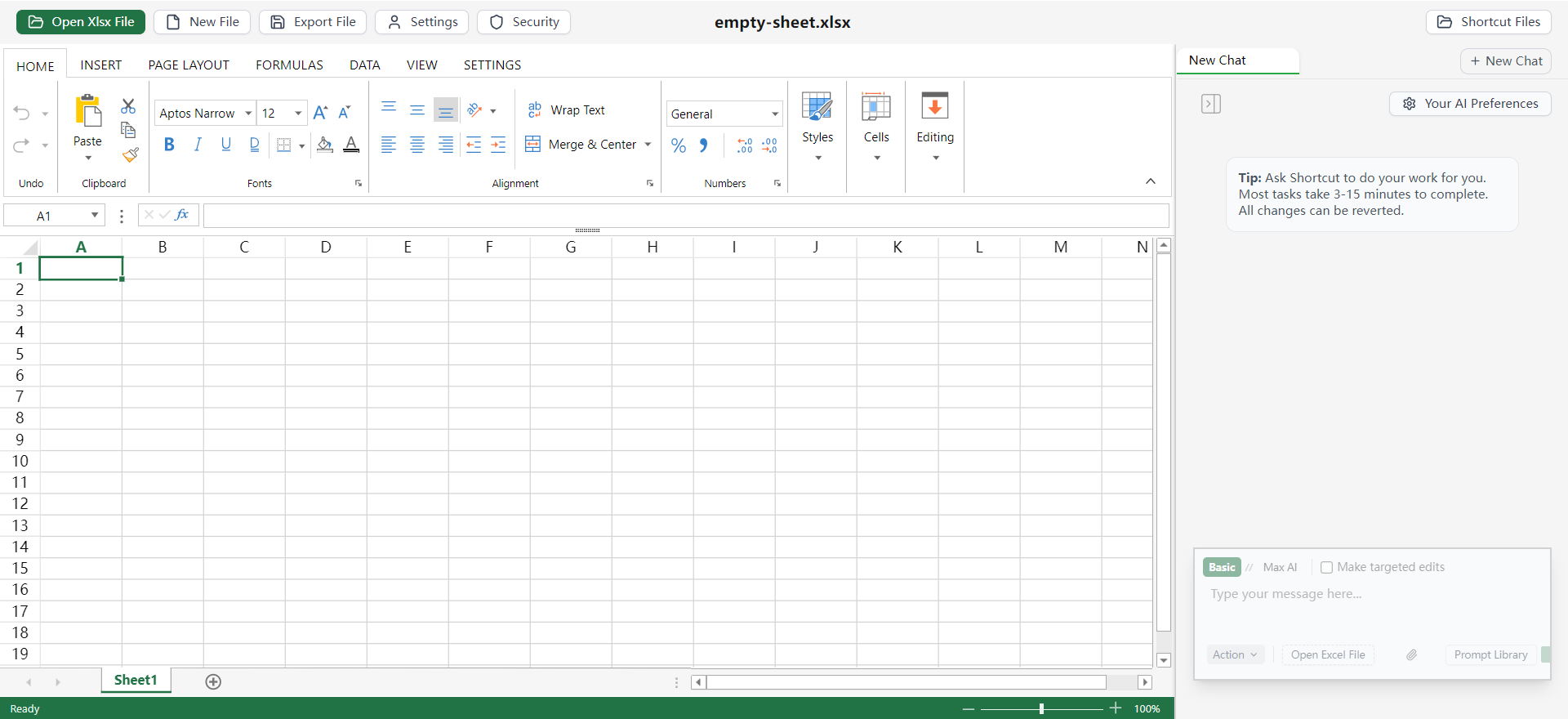Open the Name Box A1 dropdown
Image resolution: width=1568 pixels, height=719 pixels.
(x=95, y=215)
